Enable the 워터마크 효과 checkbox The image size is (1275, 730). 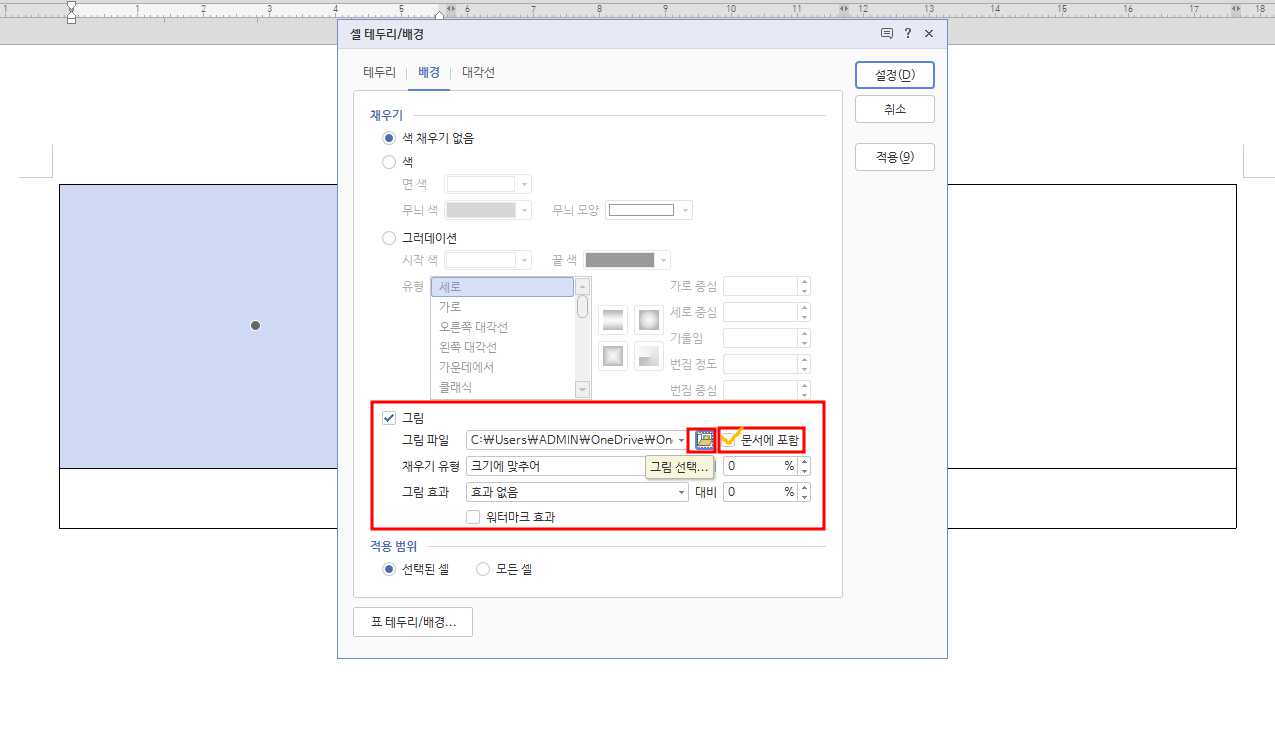coord(474,517)
